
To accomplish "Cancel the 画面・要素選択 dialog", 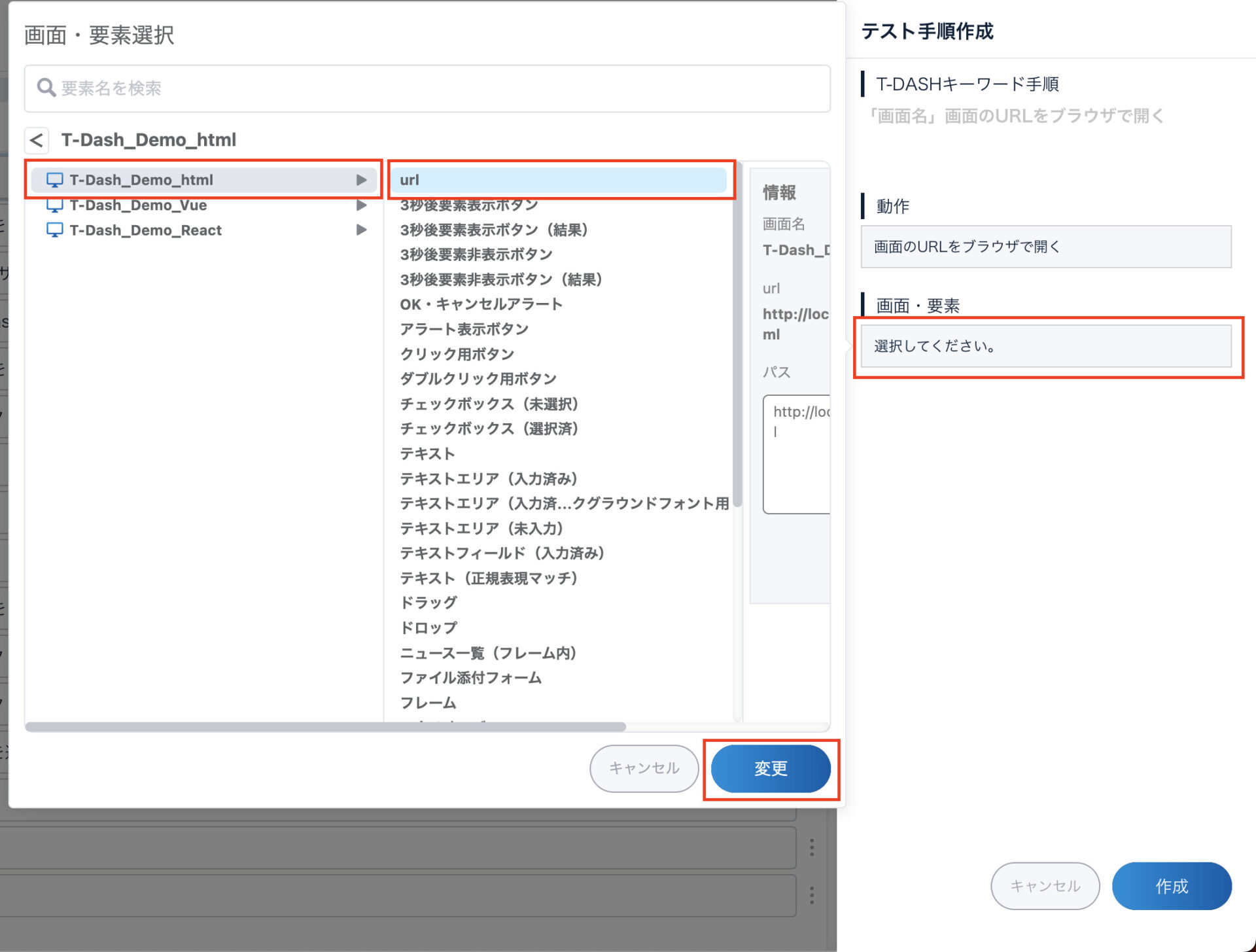I will (x=644, y=768).
